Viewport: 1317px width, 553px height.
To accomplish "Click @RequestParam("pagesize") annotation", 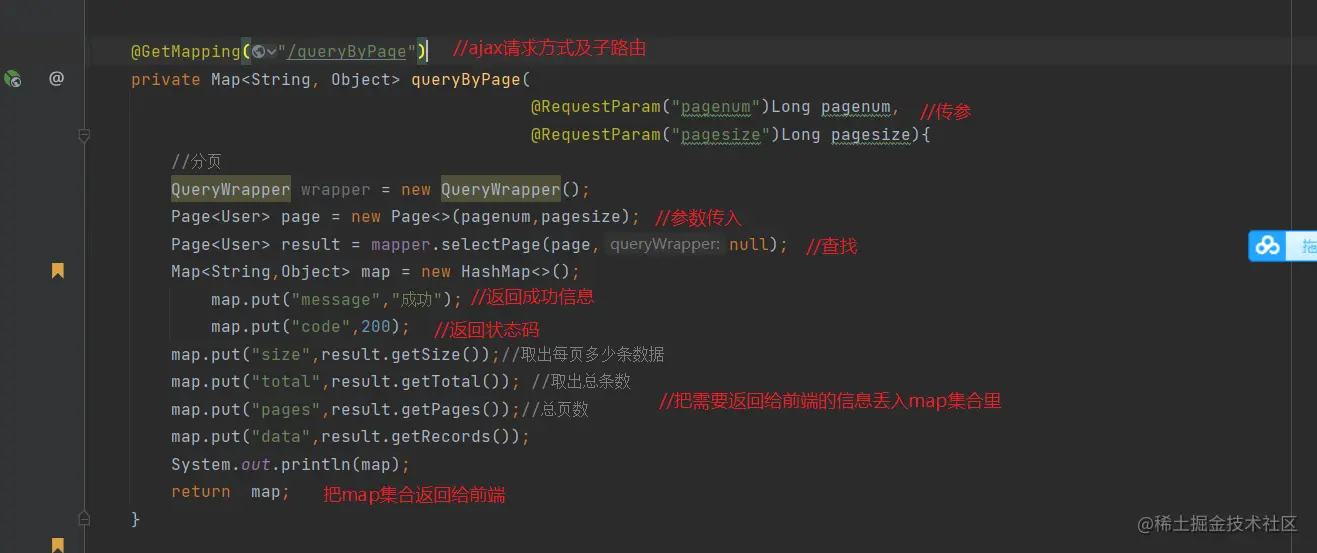I will [x=656, y=134].
